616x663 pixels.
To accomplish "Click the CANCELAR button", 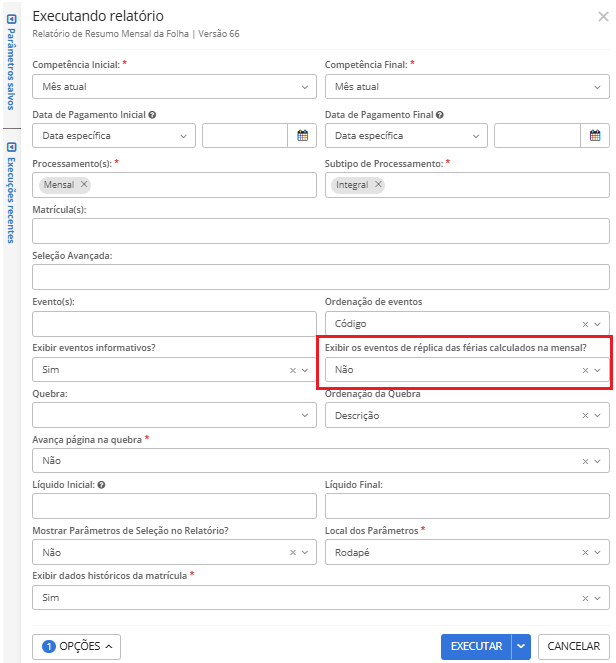I will [574, 647].
